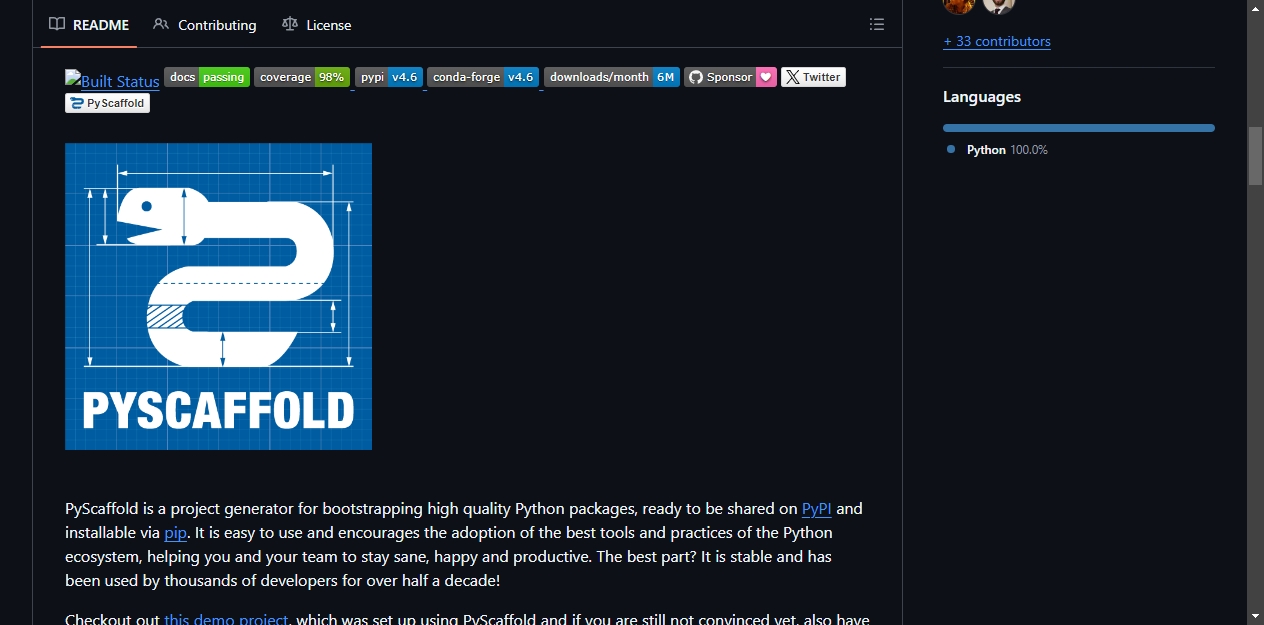Switch to the License tab
The image size is (1264, 625).
(317, 25)
